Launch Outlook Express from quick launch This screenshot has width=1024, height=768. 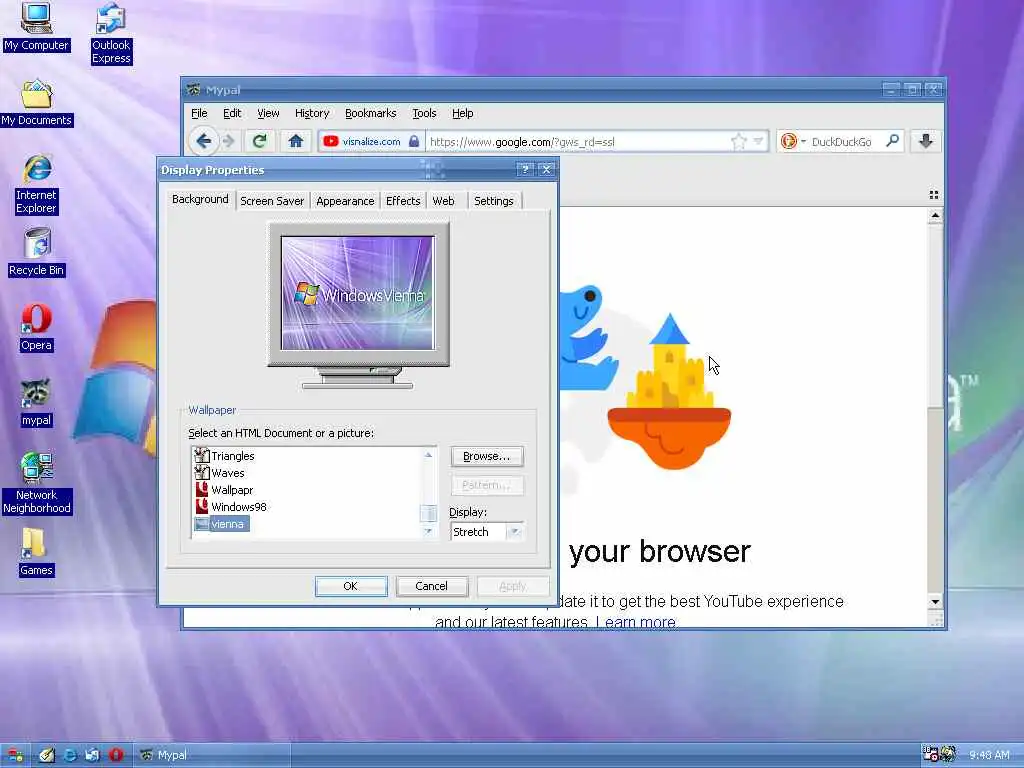point(93,756)
